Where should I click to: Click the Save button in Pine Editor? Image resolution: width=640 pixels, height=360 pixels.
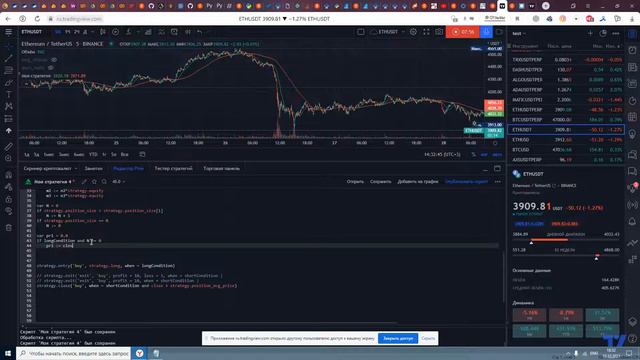380,182
